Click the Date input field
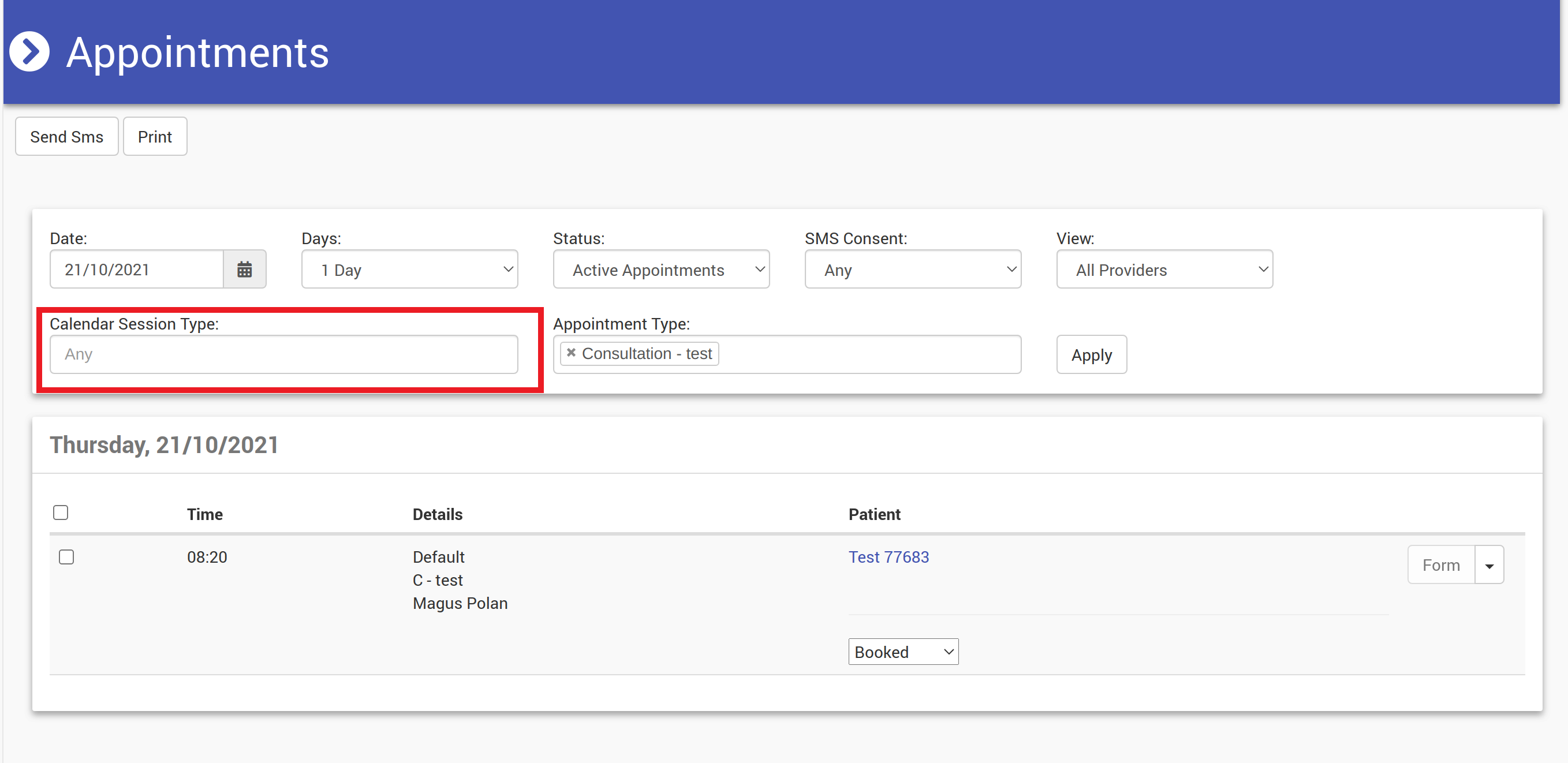Screen dimensions: 1568x763 point(137,270)
